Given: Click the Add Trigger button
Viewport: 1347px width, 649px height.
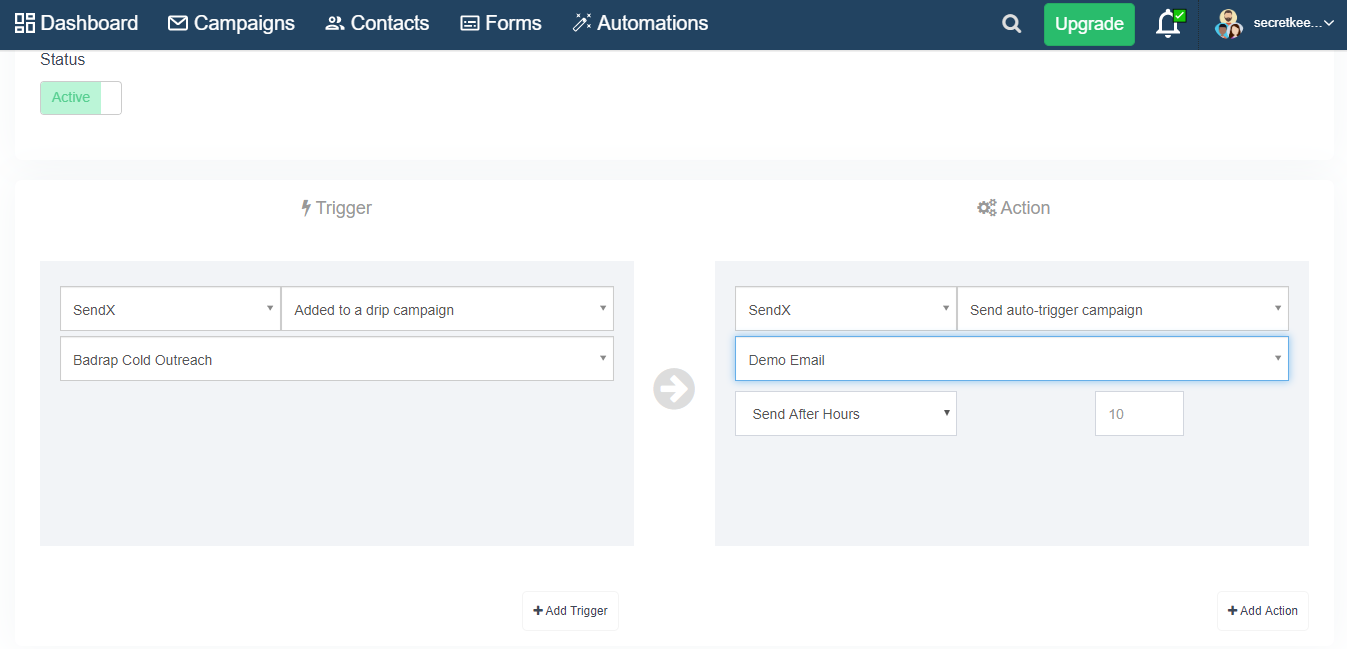Looking at the screenshot, I should [570, 611].
